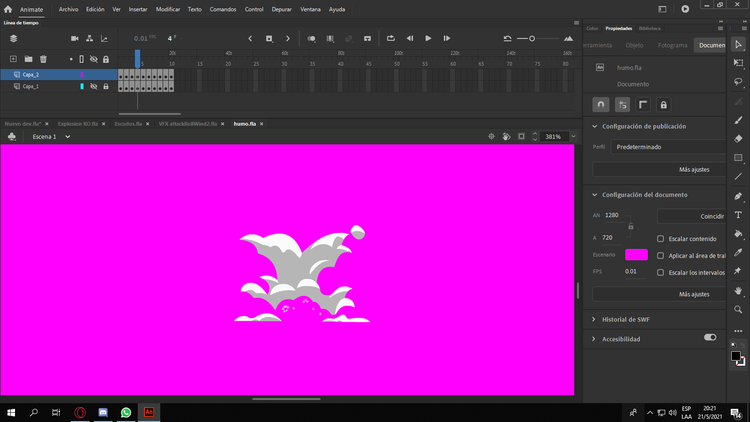Toggle the Accesibilidad switch
This screenshot has width=750, height=422.
pyautogui.click(x=710, y=337)
